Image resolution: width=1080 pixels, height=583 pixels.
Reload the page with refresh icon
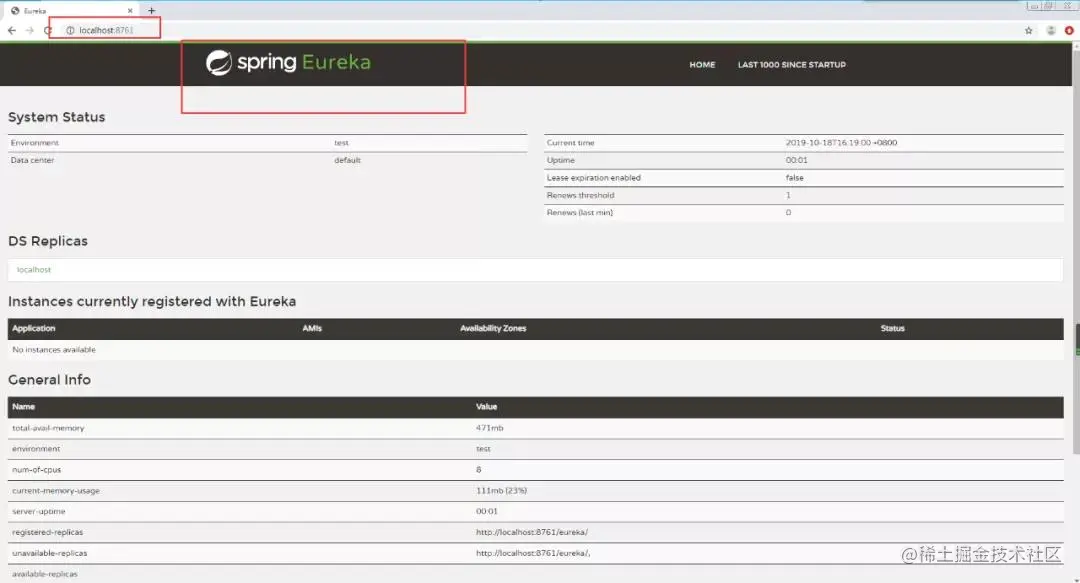[47, 30]
